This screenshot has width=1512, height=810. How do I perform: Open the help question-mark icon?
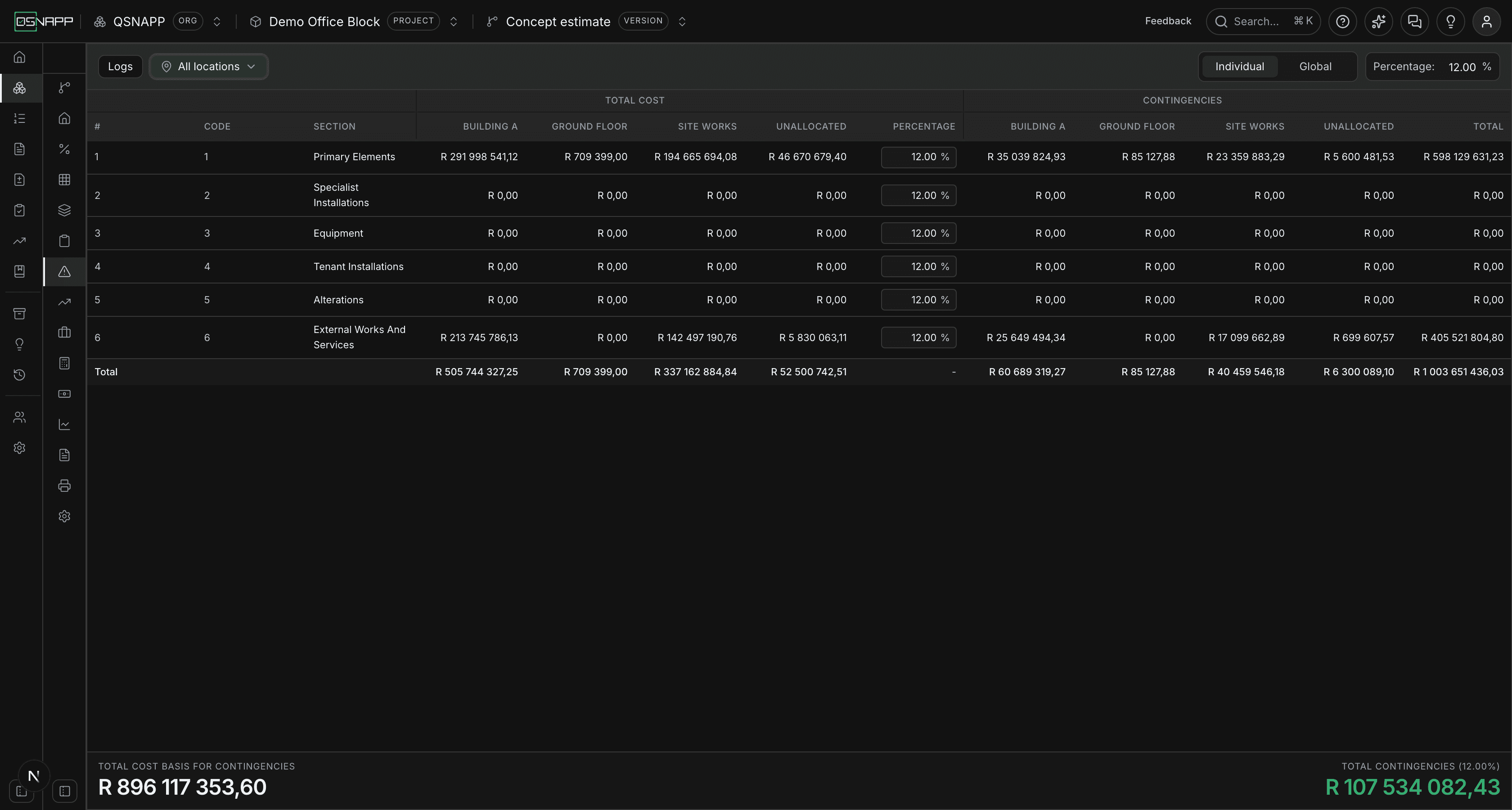1342,22
